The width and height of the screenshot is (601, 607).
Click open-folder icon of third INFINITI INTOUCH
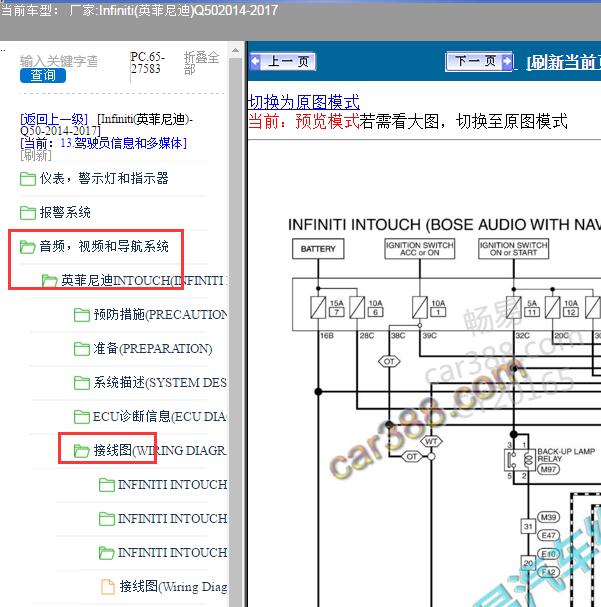click(x=107, y=553)
